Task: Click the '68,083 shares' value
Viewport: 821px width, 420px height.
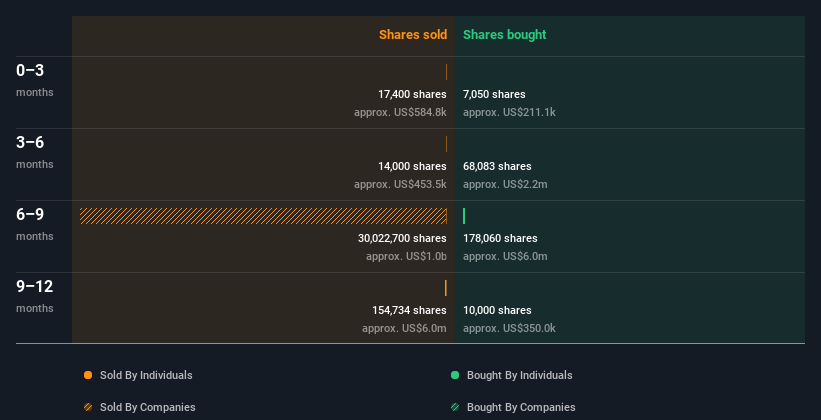Action: point(497,166)
